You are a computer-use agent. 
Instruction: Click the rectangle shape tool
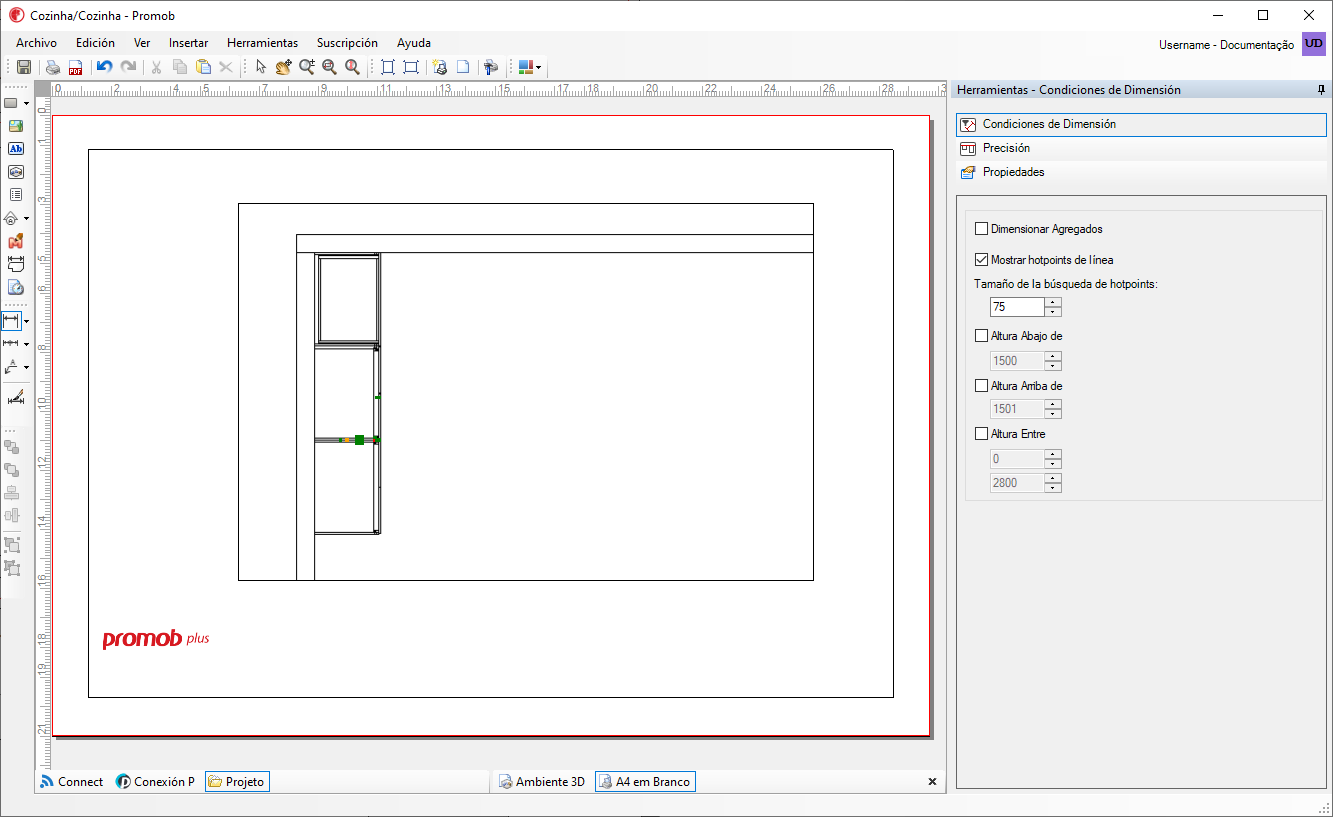[x=11, y=103]
